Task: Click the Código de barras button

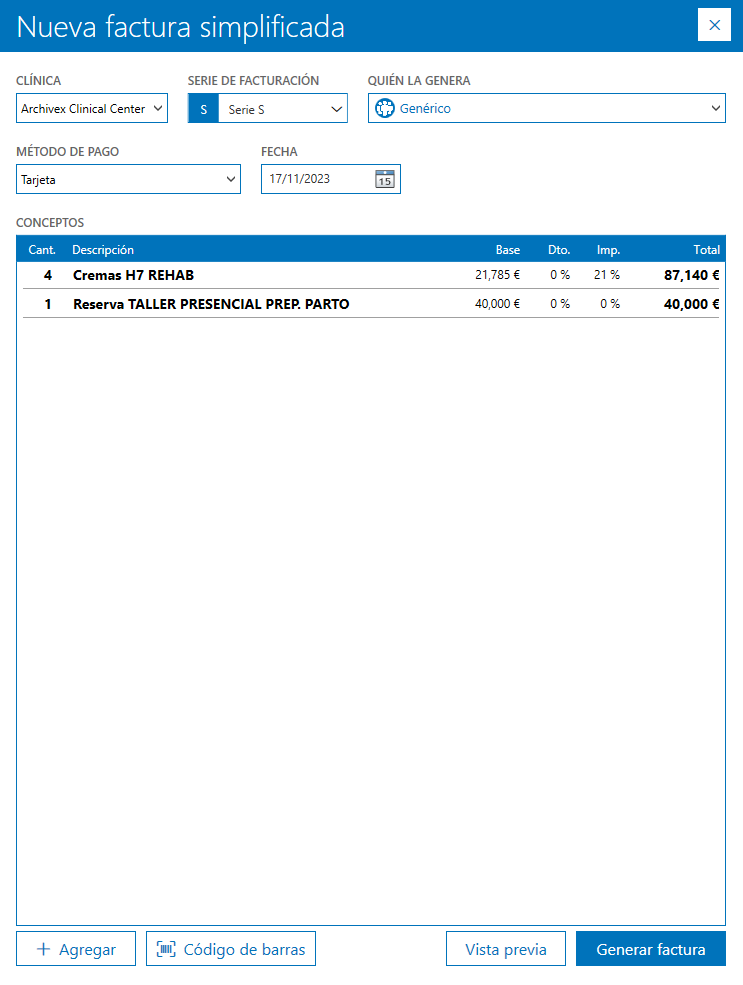Action: pyautogui.click(x=231, y=949)
